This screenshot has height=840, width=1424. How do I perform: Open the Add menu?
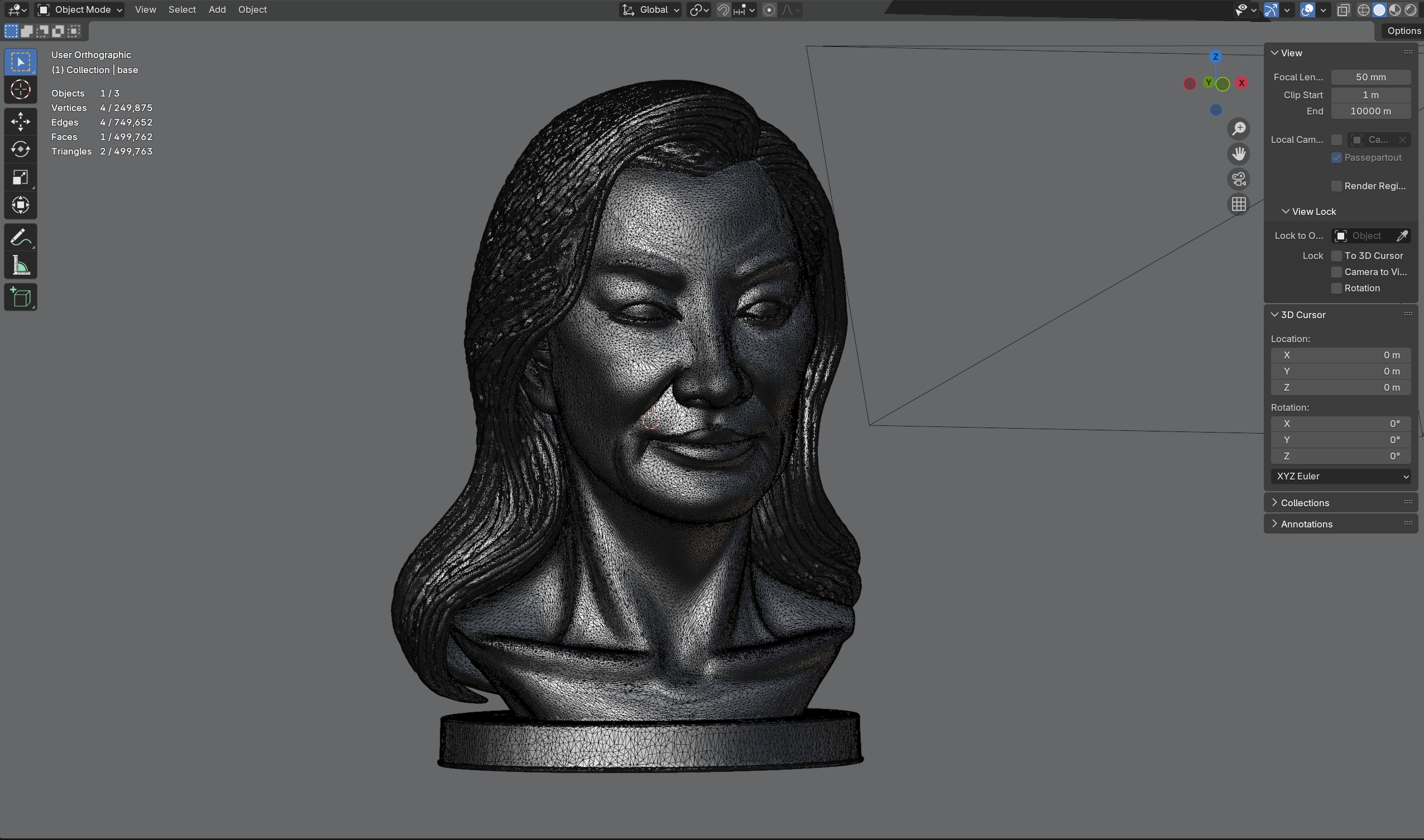tap(217, 9)
